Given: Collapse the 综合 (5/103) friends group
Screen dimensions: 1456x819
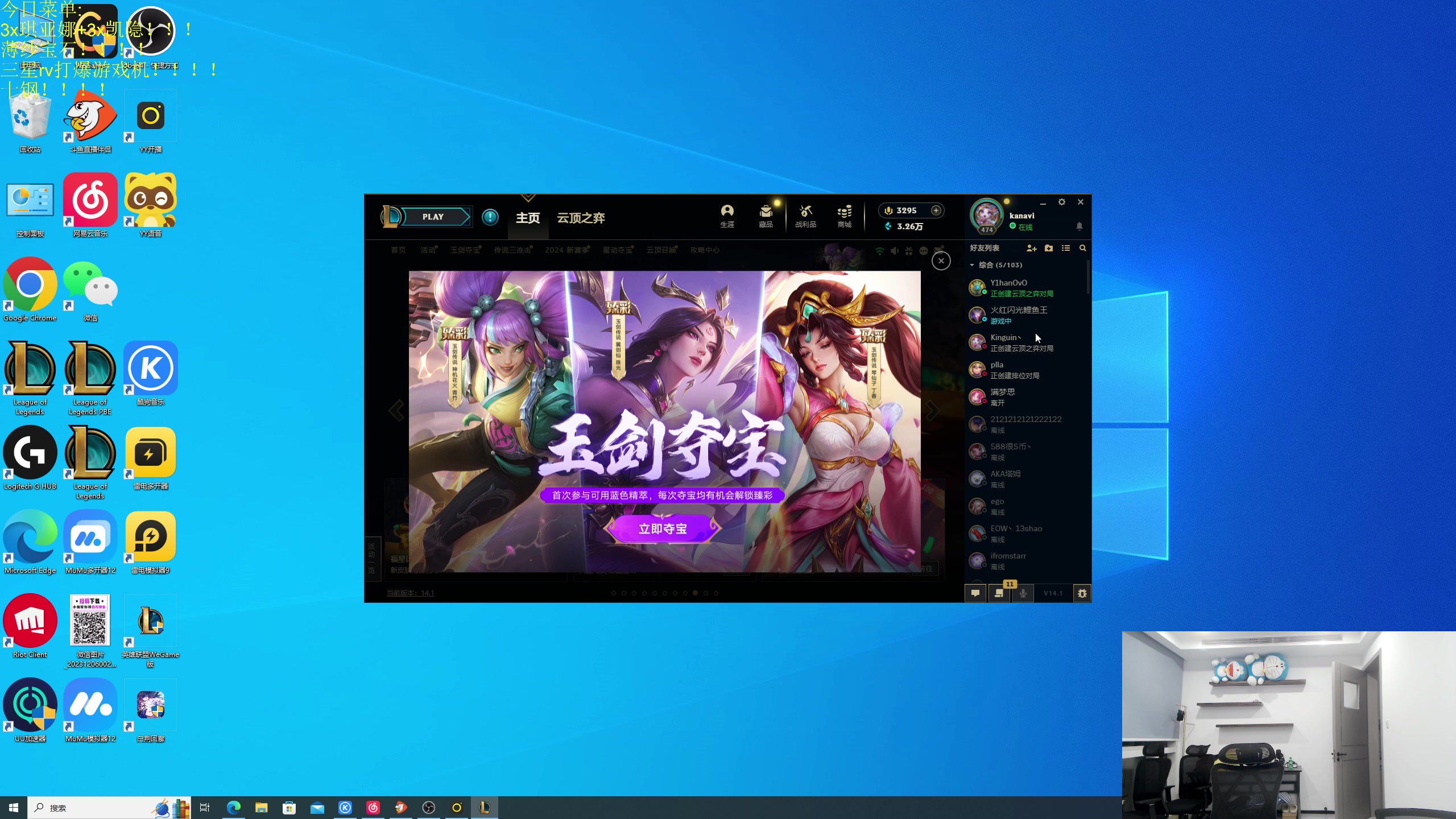Looking at the screenshot, I should click(x=972, y=265).
